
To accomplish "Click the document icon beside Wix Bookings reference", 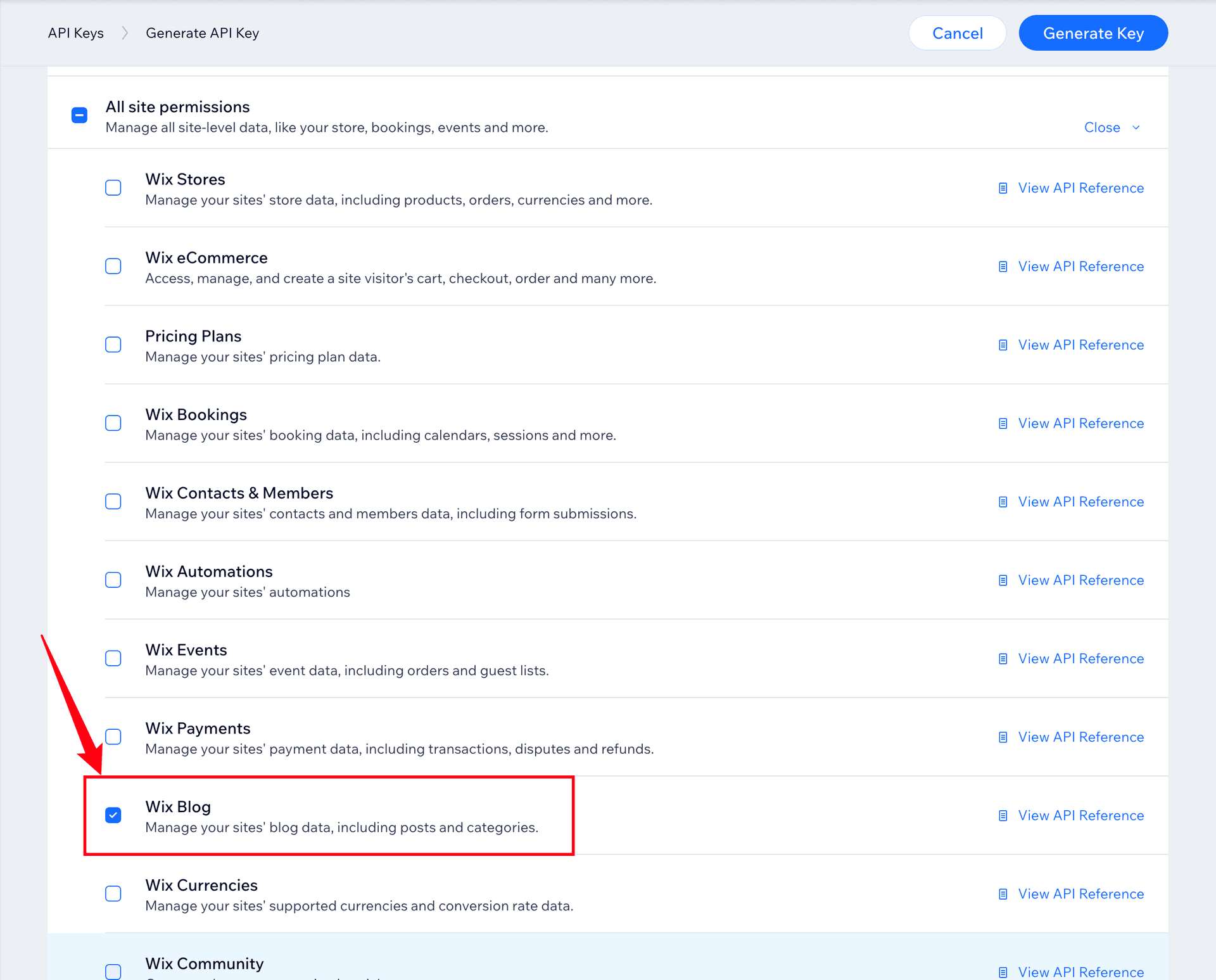I will coord(1003,423).
